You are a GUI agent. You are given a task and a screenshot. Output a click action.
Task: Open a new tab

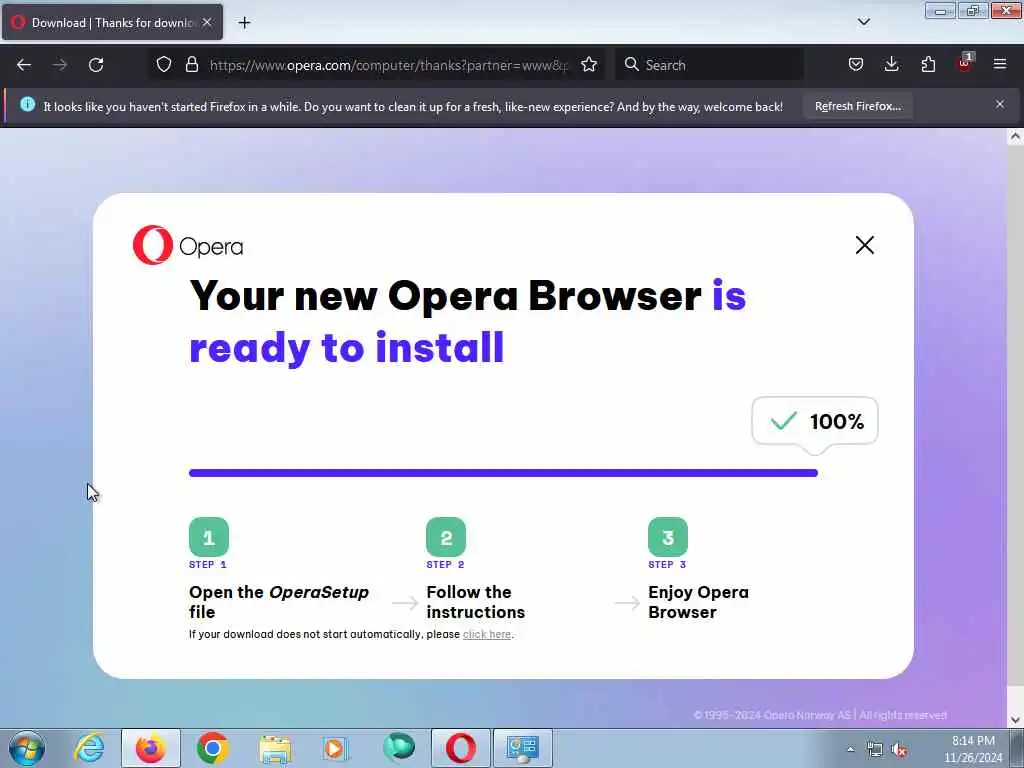coord(244,23)
